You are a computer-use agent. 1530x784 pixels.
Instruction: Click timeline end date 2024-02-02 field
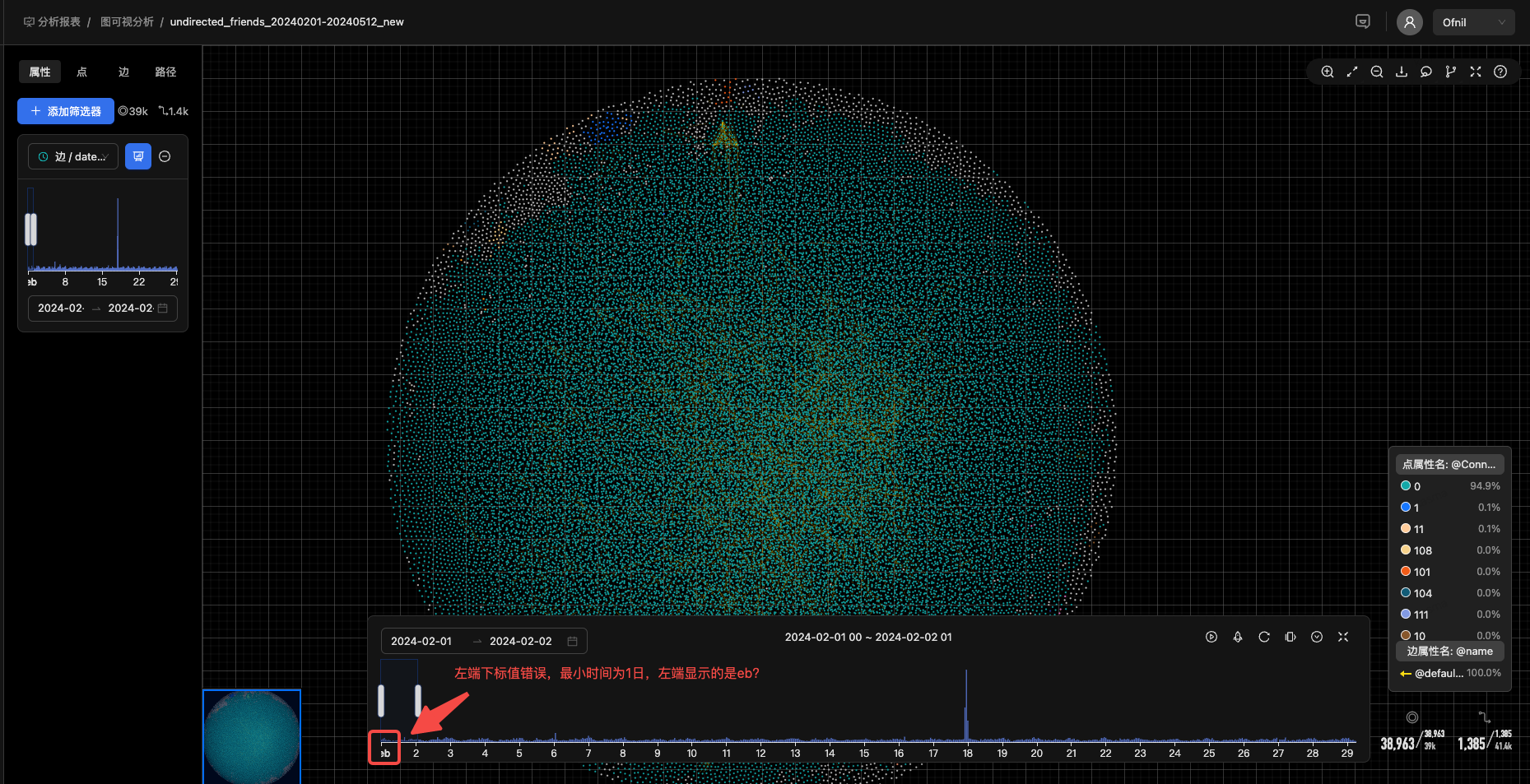coord(521,641)
